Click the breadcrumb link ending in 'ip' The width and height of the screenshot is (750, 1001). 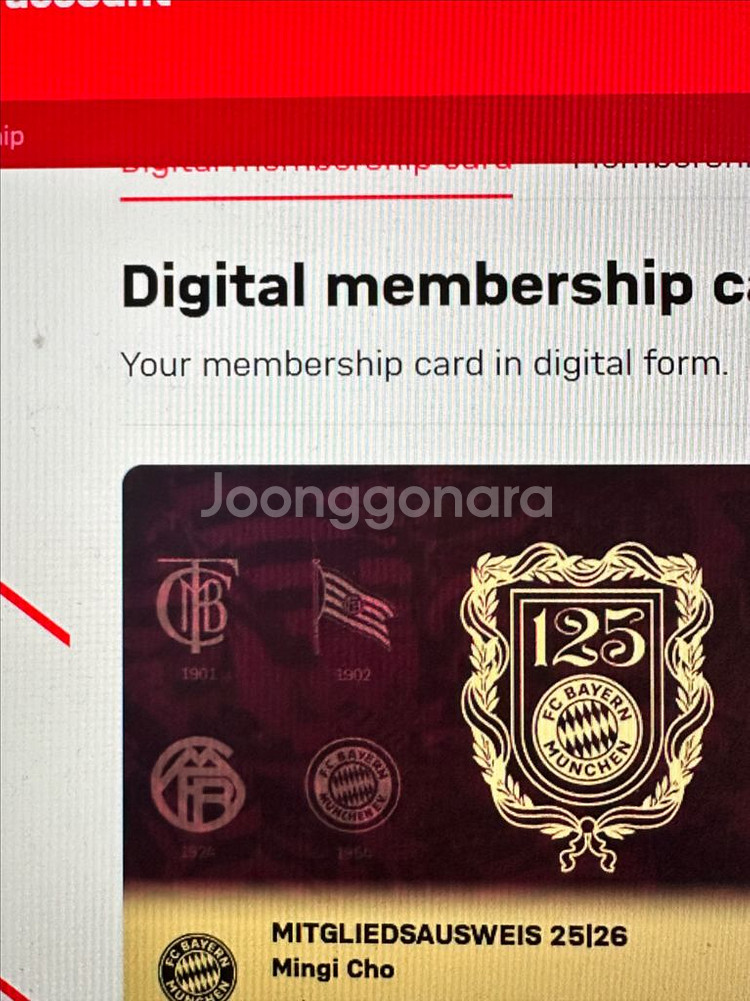pyautogui.click(x=12, y=137)
